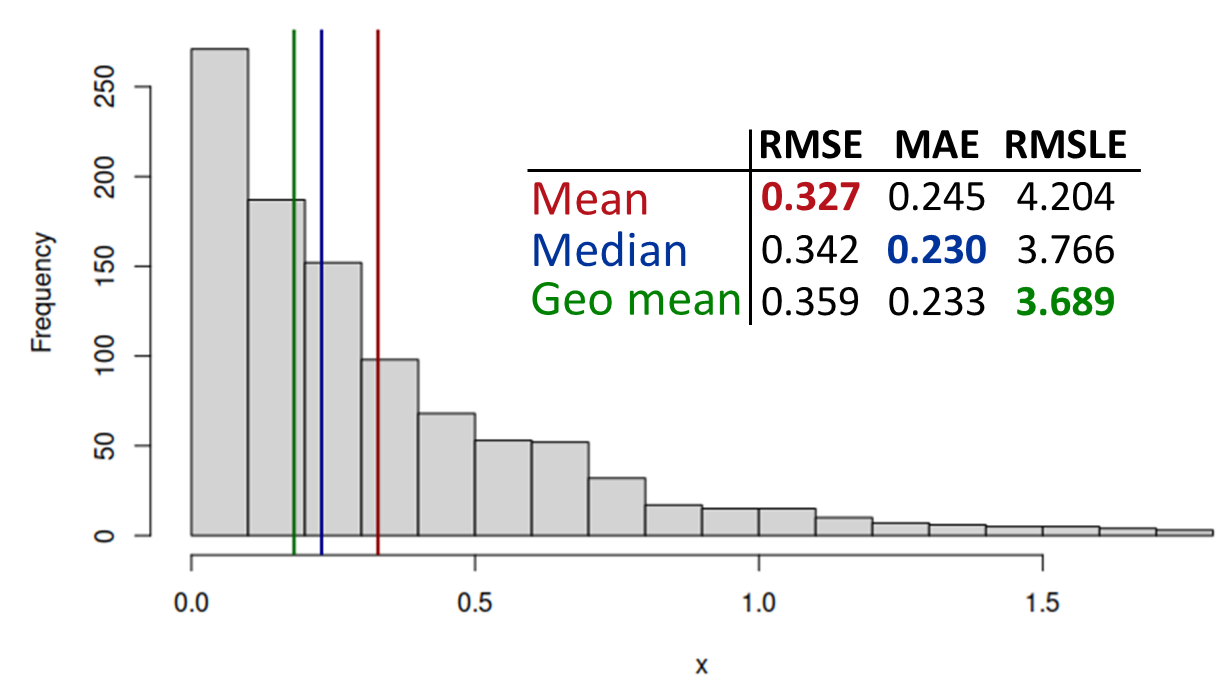Select the RMSLE column header

[1066, 146]
